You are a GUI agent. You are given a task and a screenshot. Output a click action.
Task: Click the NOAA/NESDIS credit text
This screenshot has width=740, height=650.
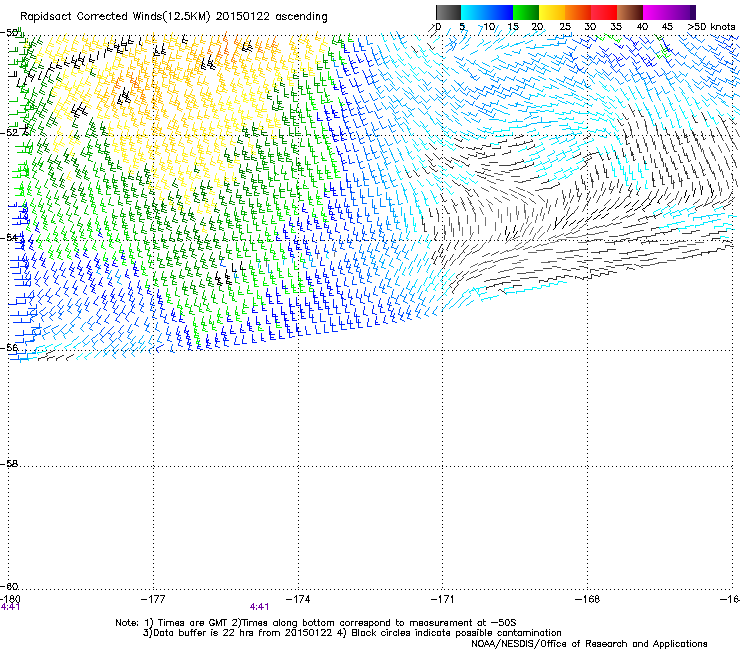coord(589,643)
